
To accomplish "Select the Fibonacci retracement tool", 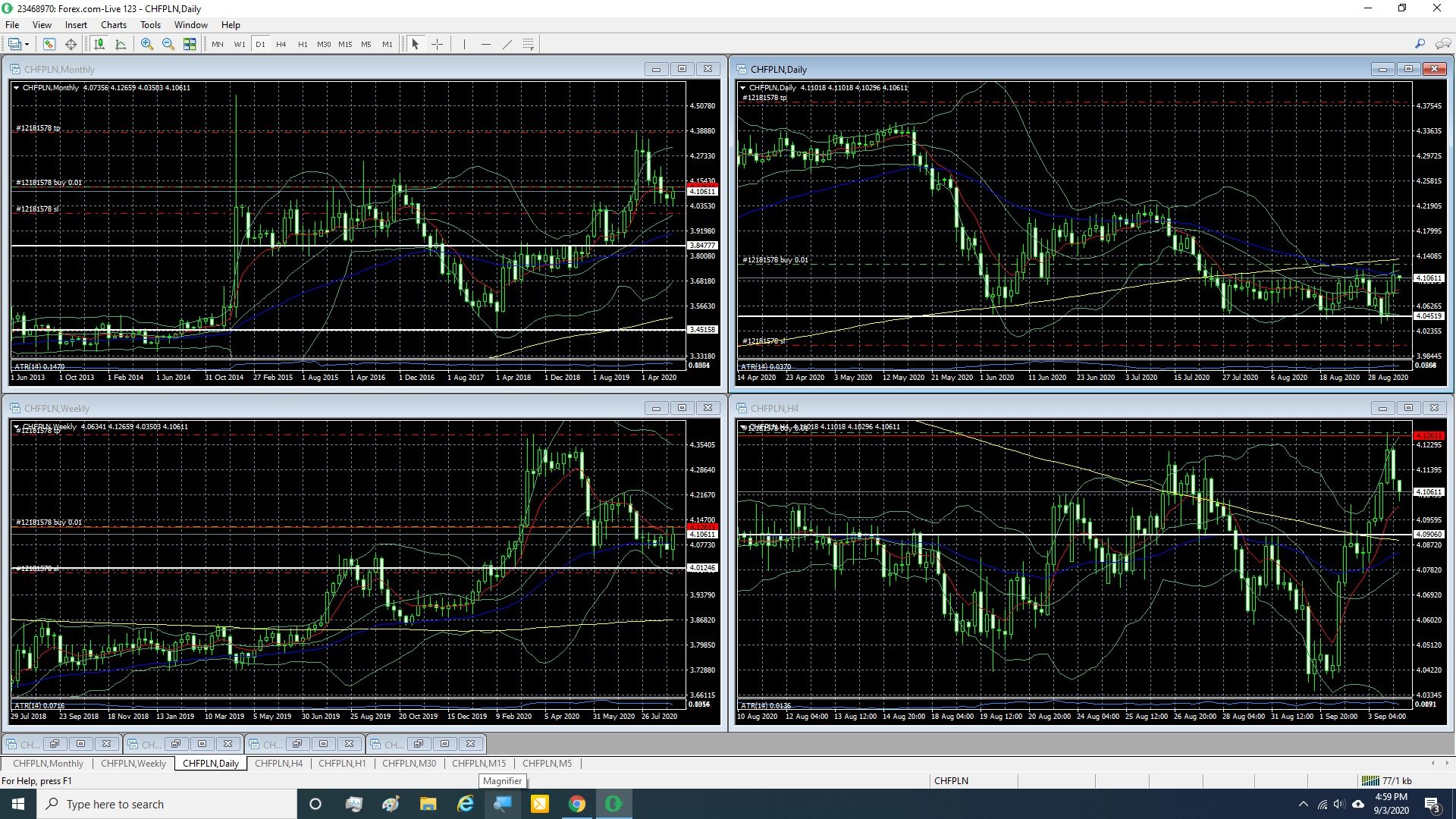I will [x=529, y=44].
